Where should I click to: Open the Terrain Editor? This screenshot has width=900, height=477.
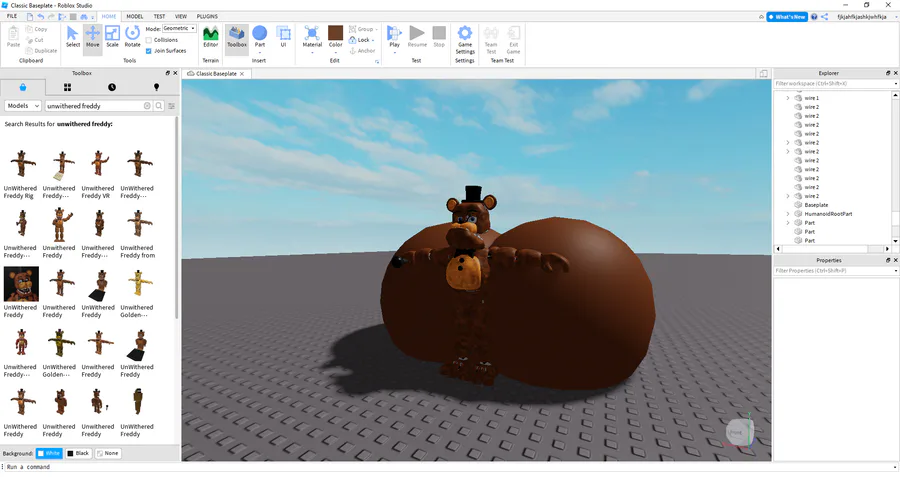(211, 37)
